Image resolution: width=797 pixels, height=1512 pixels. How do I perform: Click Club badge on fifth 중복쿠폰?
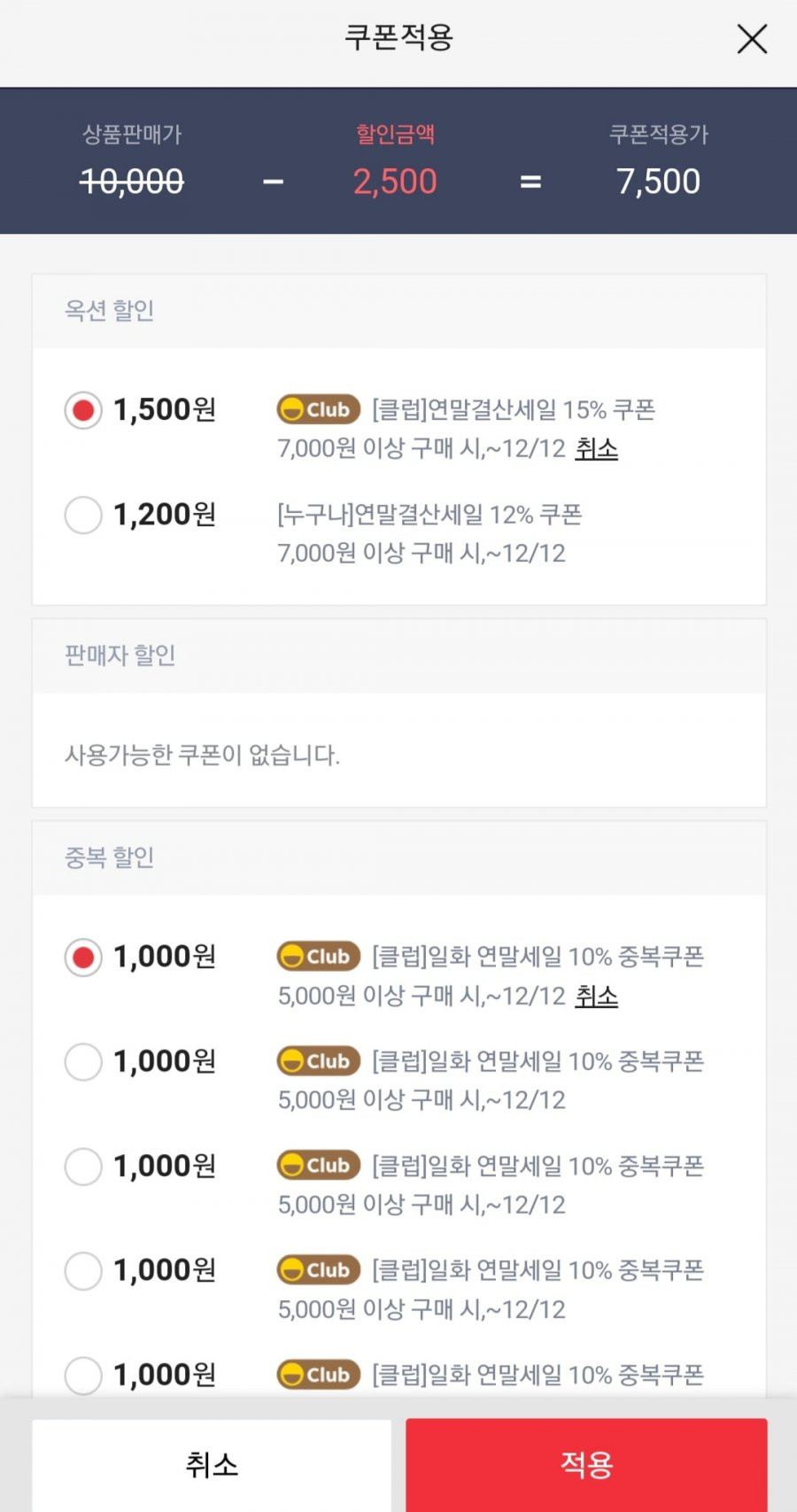click(x=319, y=1375)
